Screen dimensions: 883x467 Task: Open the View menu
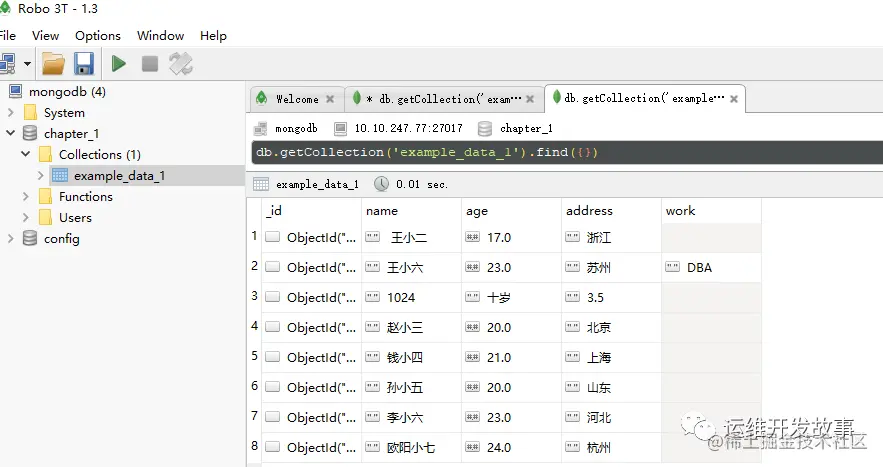click(45, 35)
